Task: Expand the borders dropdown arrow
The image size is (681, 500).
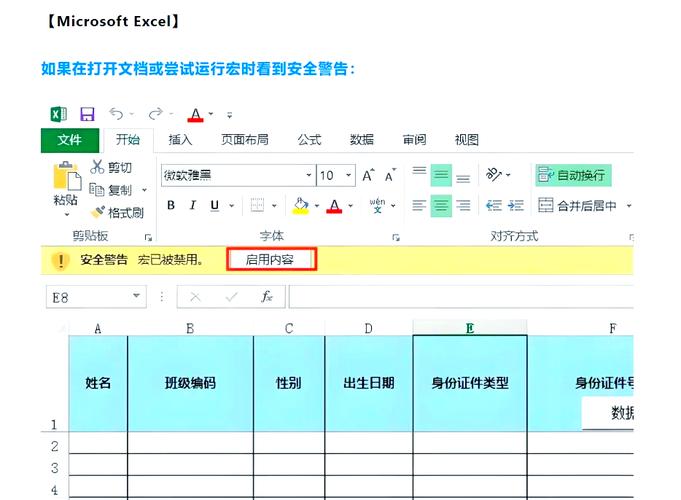Action: click(x=274, y=205)
